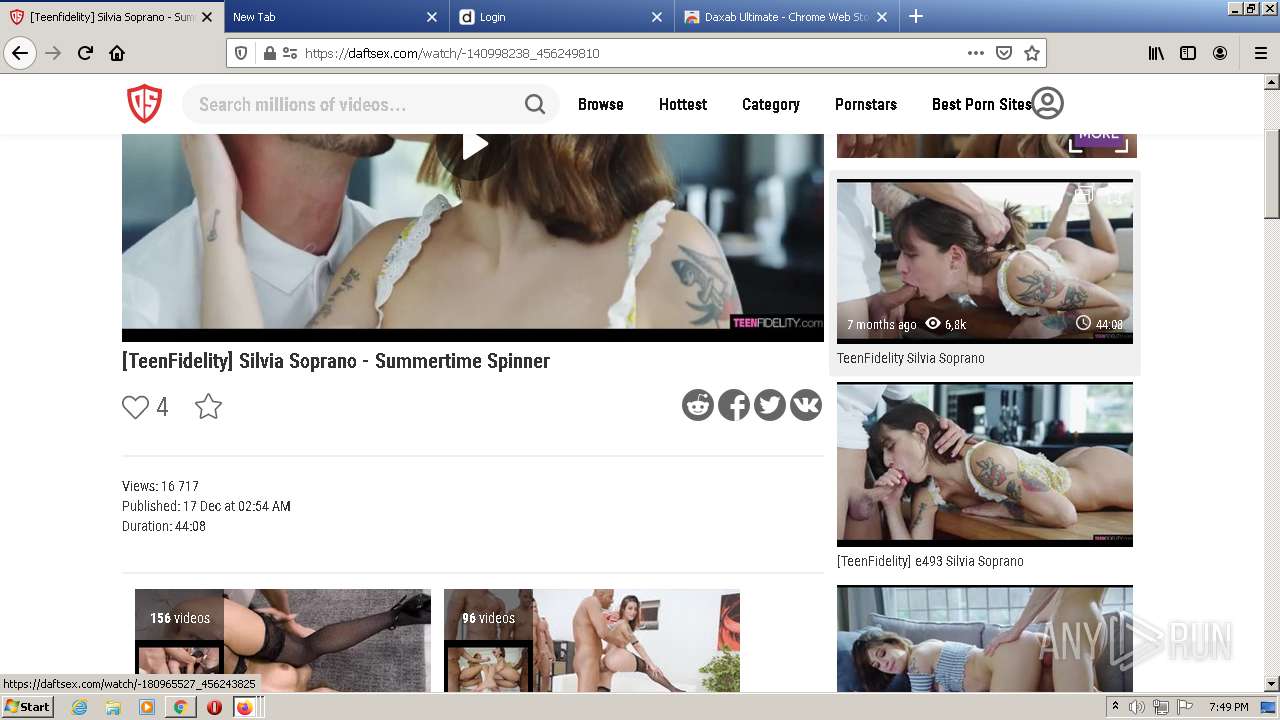Open Chrome from the taskbar
The width and height of the screenshot is (1280, 720).
(180, 707)
